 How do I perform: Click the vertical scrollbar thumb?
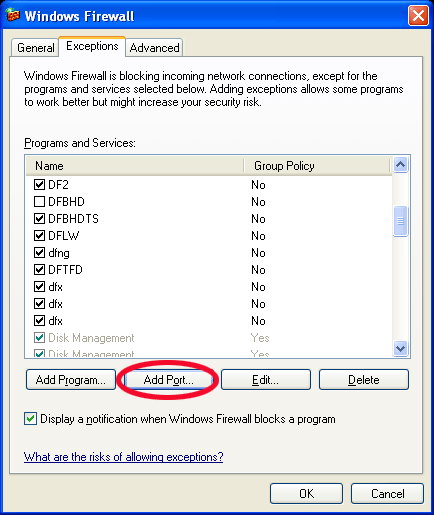pyautogui.click(x=400, y=221)
